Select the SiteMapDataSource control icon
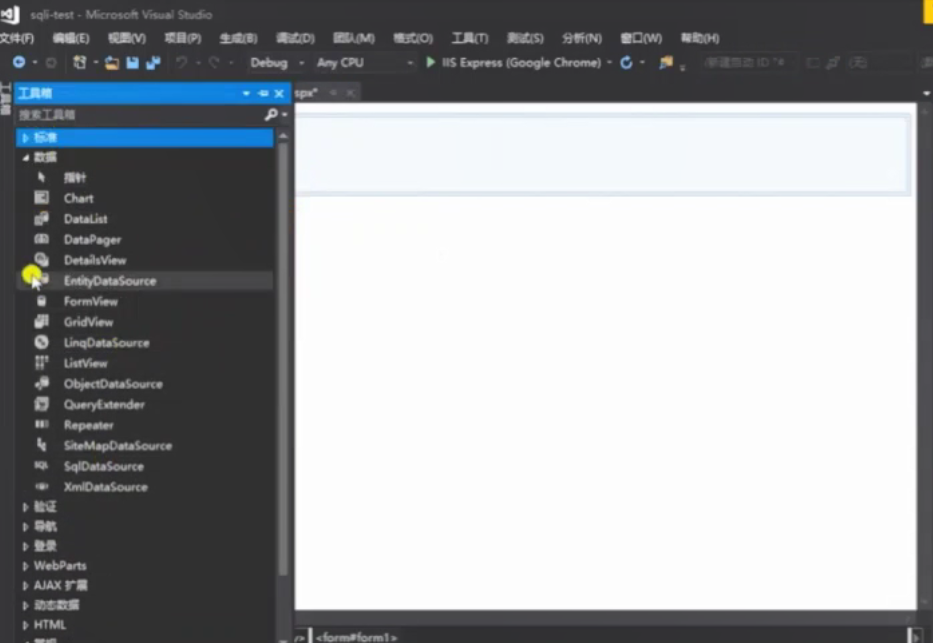This screenshot has width=933, height=643. (x=41, y=445)
